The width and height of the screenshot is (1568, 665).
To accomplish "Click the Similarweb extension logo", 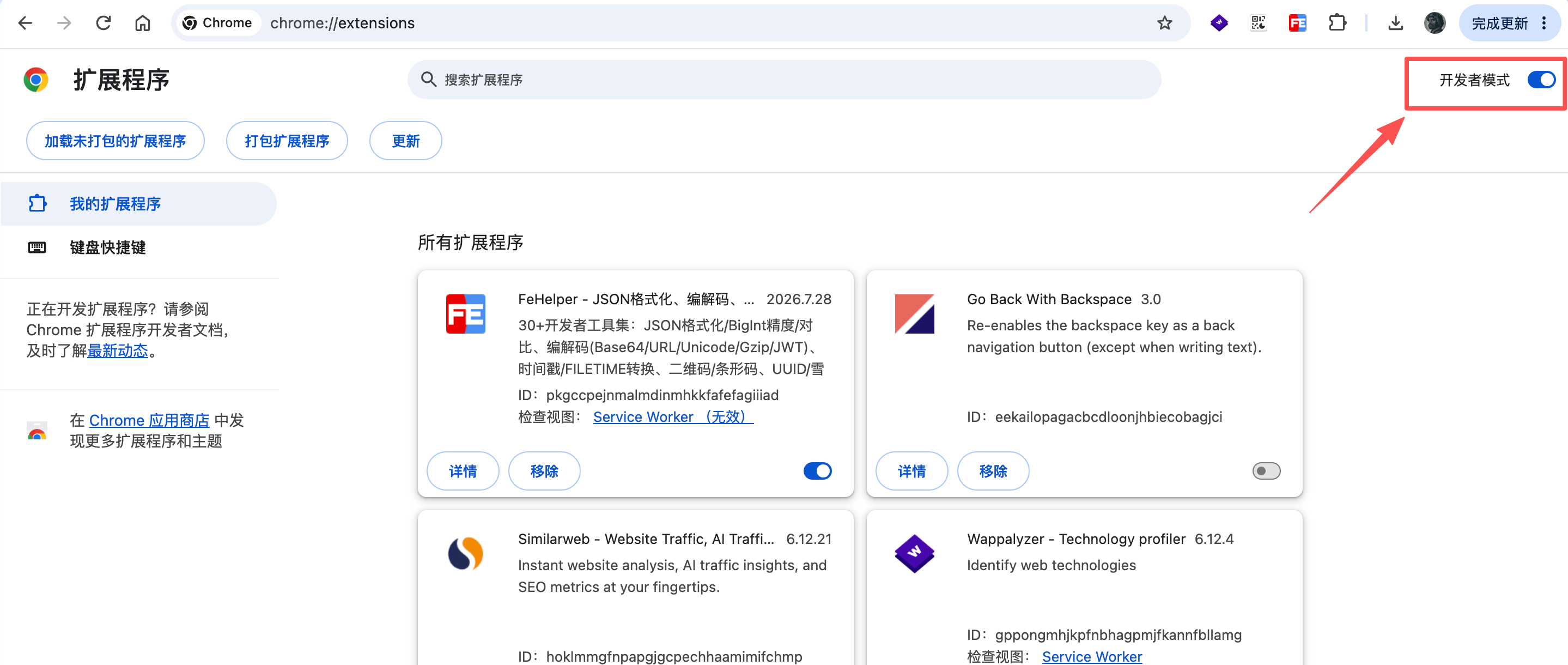I will coord(466,554).
